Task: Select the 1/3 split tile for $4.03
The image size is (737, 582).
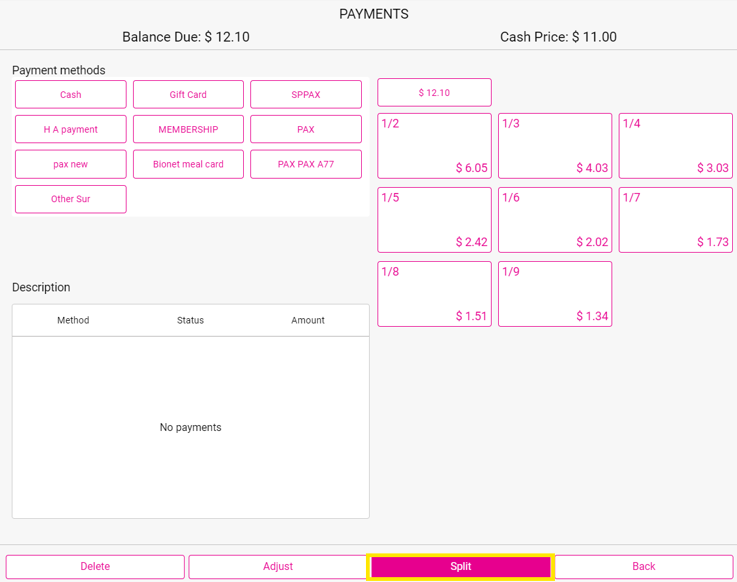Action: [x=555, y=146]
